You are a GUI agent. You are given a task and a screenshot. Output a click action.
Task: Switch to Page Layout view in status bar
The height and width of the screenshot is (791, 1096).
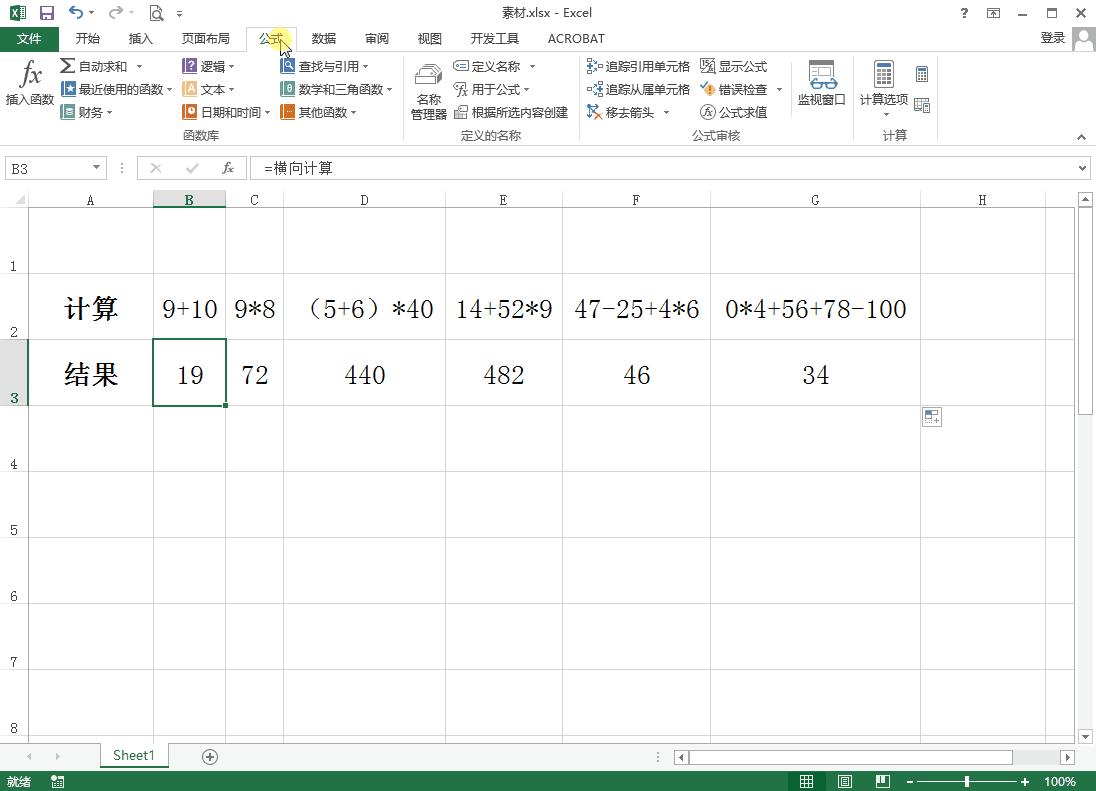844,781
